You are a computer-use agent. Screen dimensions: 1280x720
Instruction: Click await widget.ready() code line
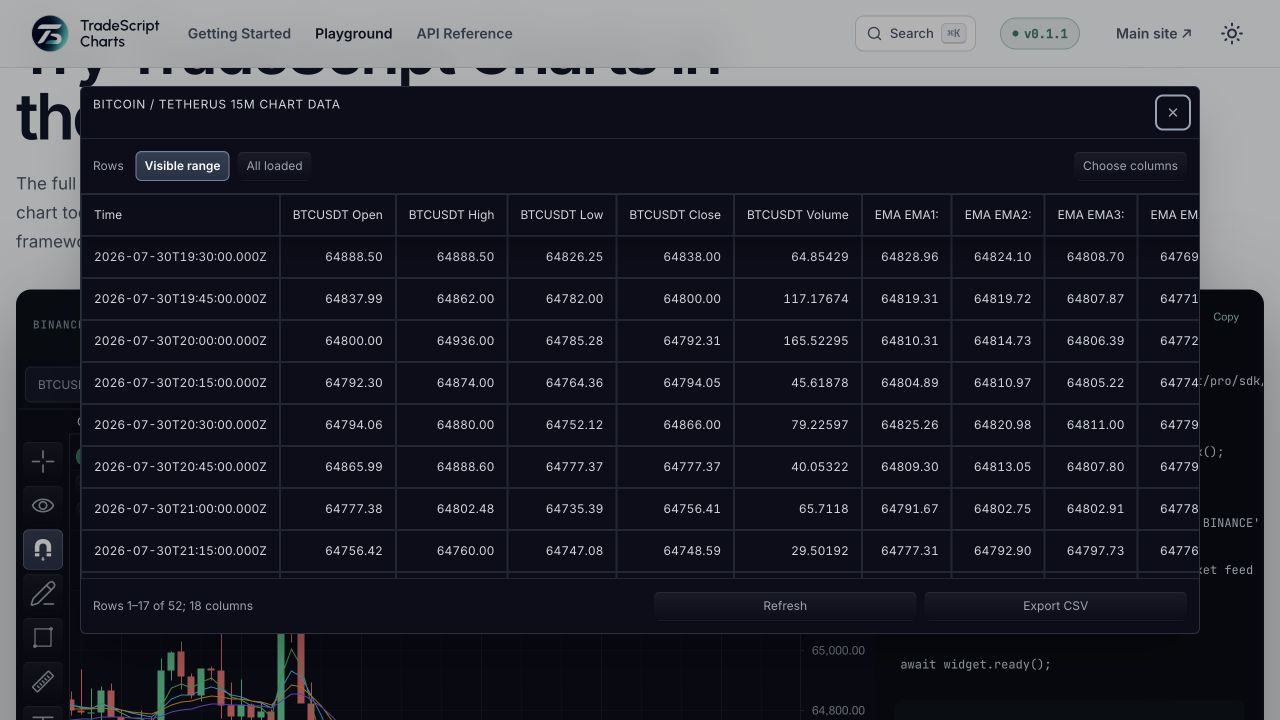pos(975,664)
